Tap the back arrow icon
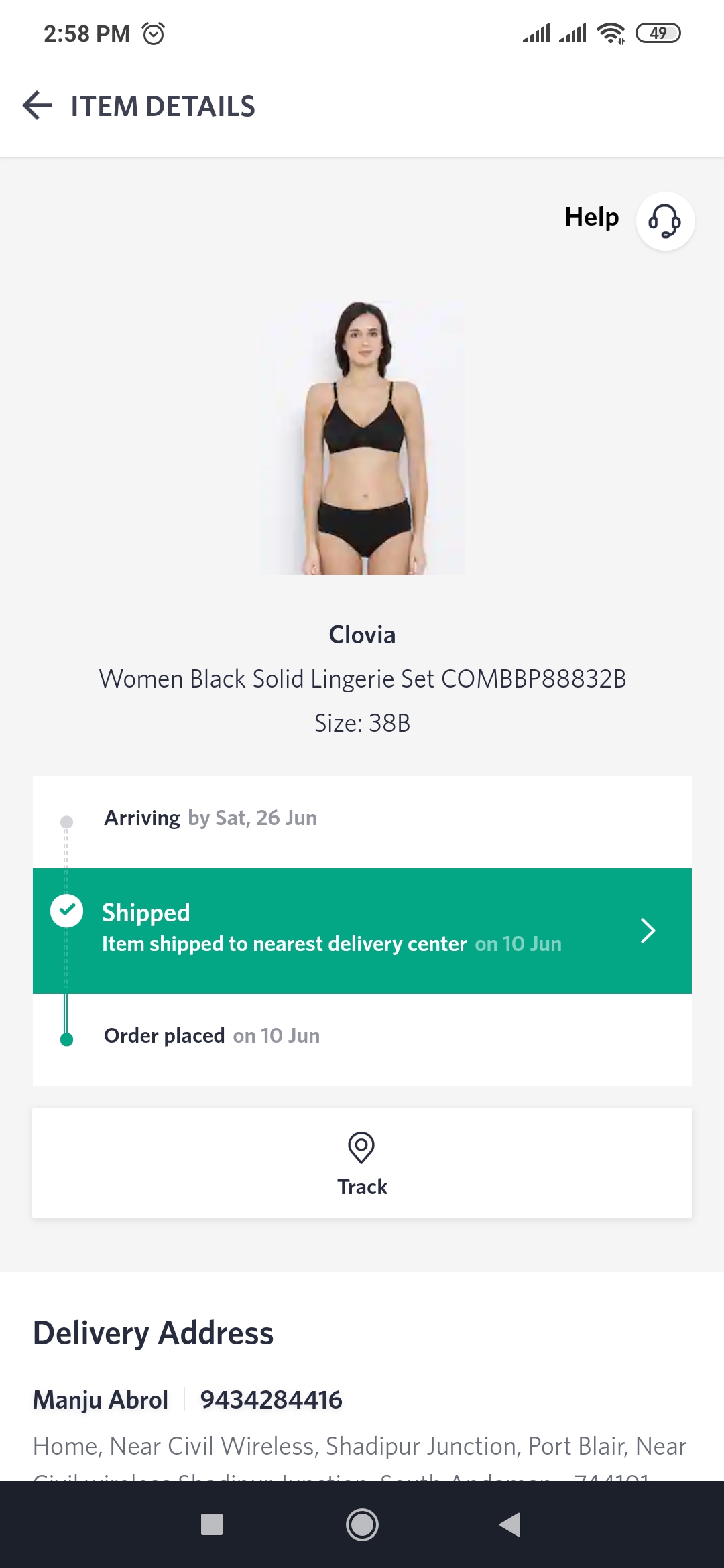 tap(38, 106)
